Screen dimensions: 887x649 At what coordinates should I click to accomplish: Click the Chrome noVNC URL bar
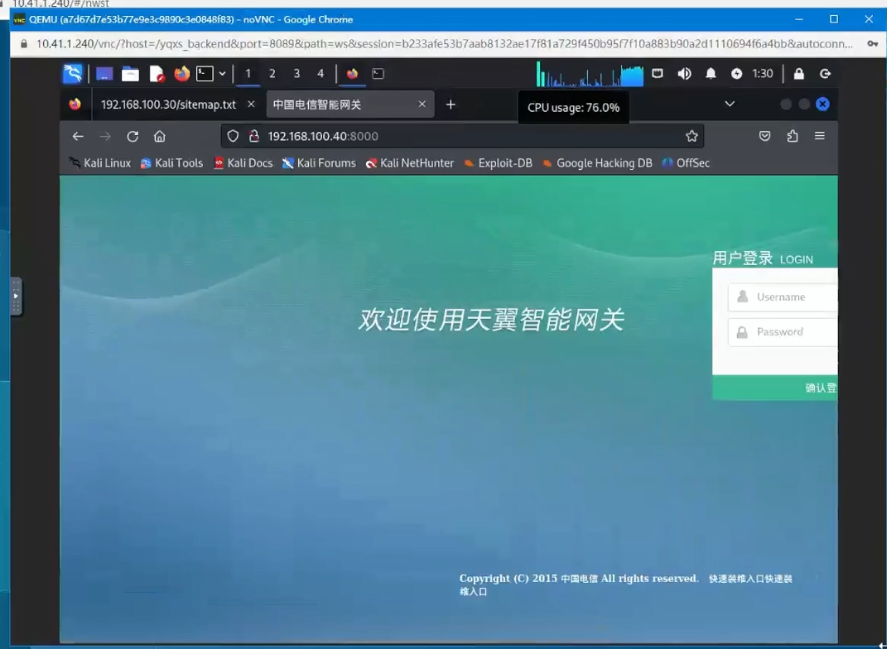[x=445, y=44]
